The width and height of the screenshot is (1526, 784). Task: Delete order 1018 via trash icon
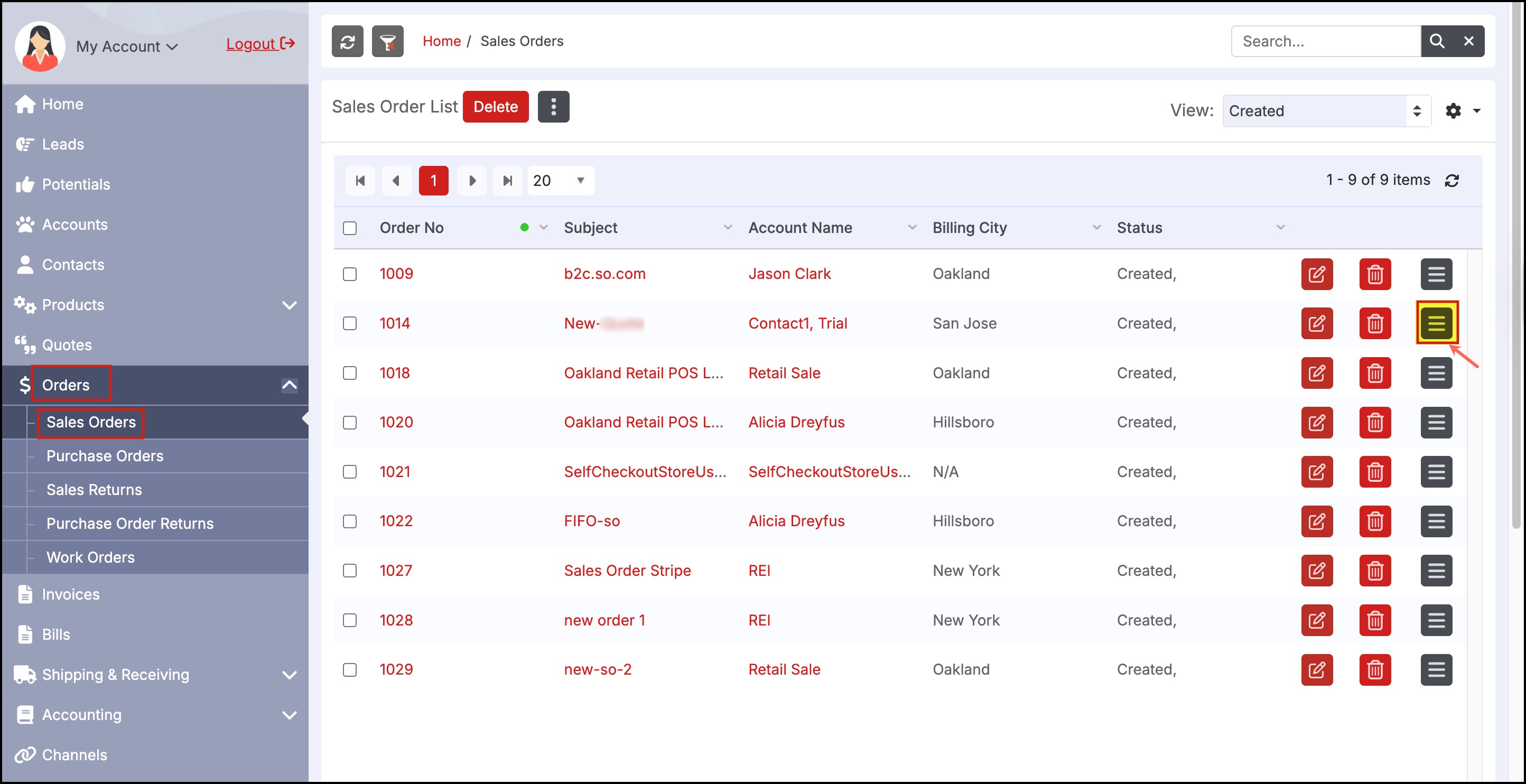click(1374, 373)
